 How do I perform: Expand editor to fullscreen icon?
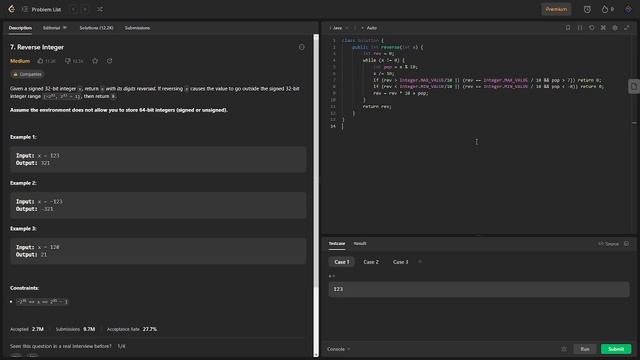point(627,28)
